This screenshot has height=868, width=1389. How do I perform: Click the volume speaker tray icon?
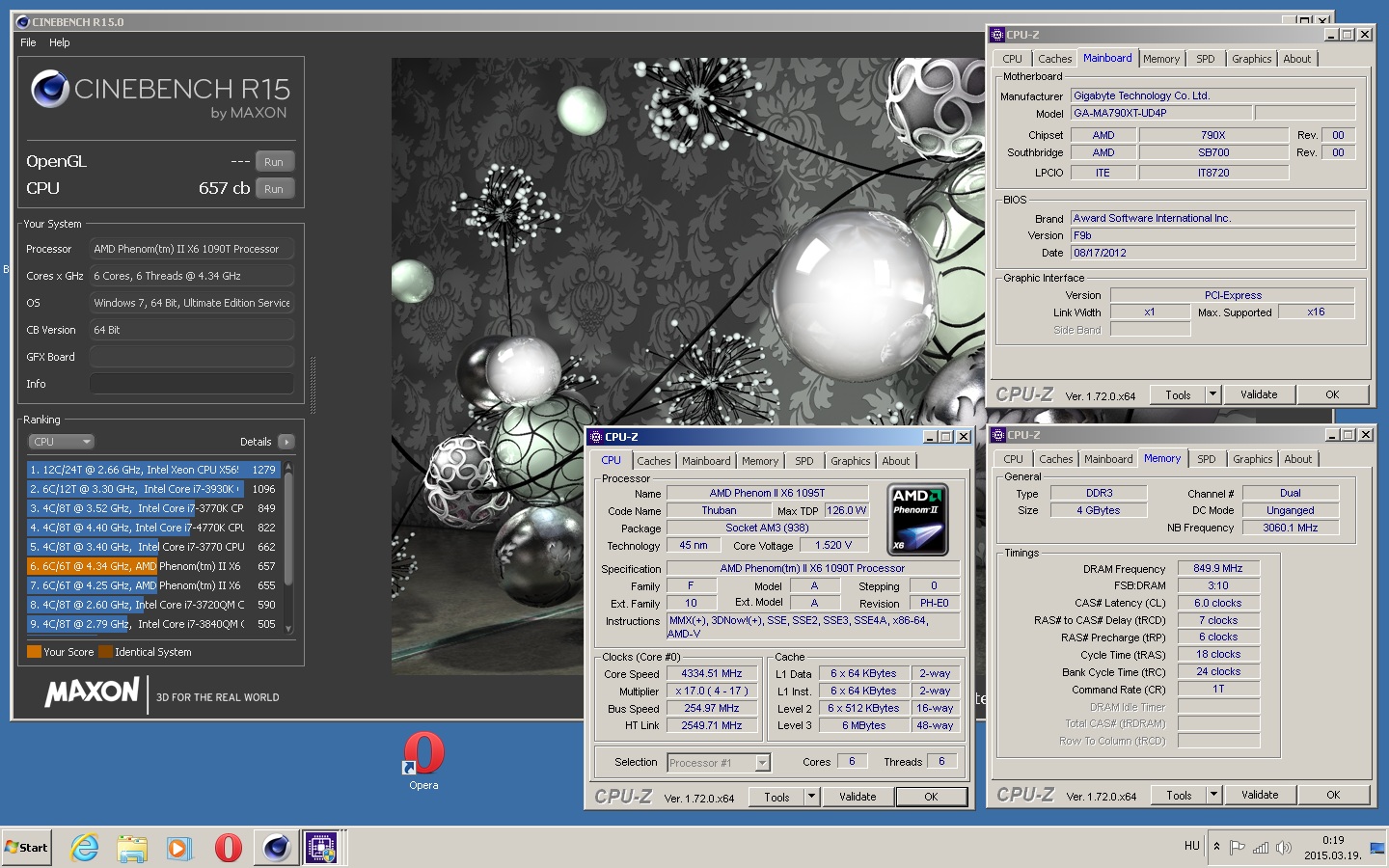pyautogui.click(x=1284, y=848)
